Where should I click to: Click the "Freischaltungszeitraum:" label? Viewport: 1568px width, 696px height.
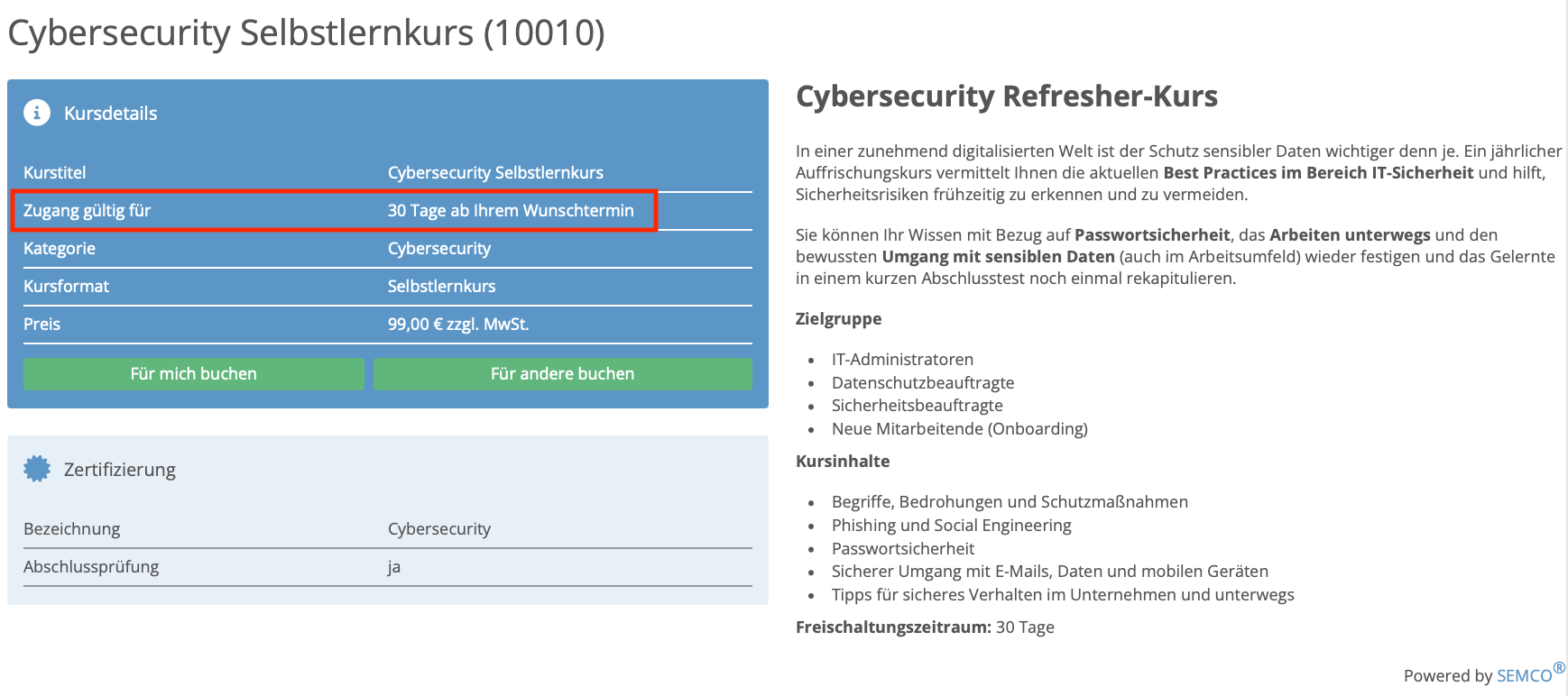point(892,627)
